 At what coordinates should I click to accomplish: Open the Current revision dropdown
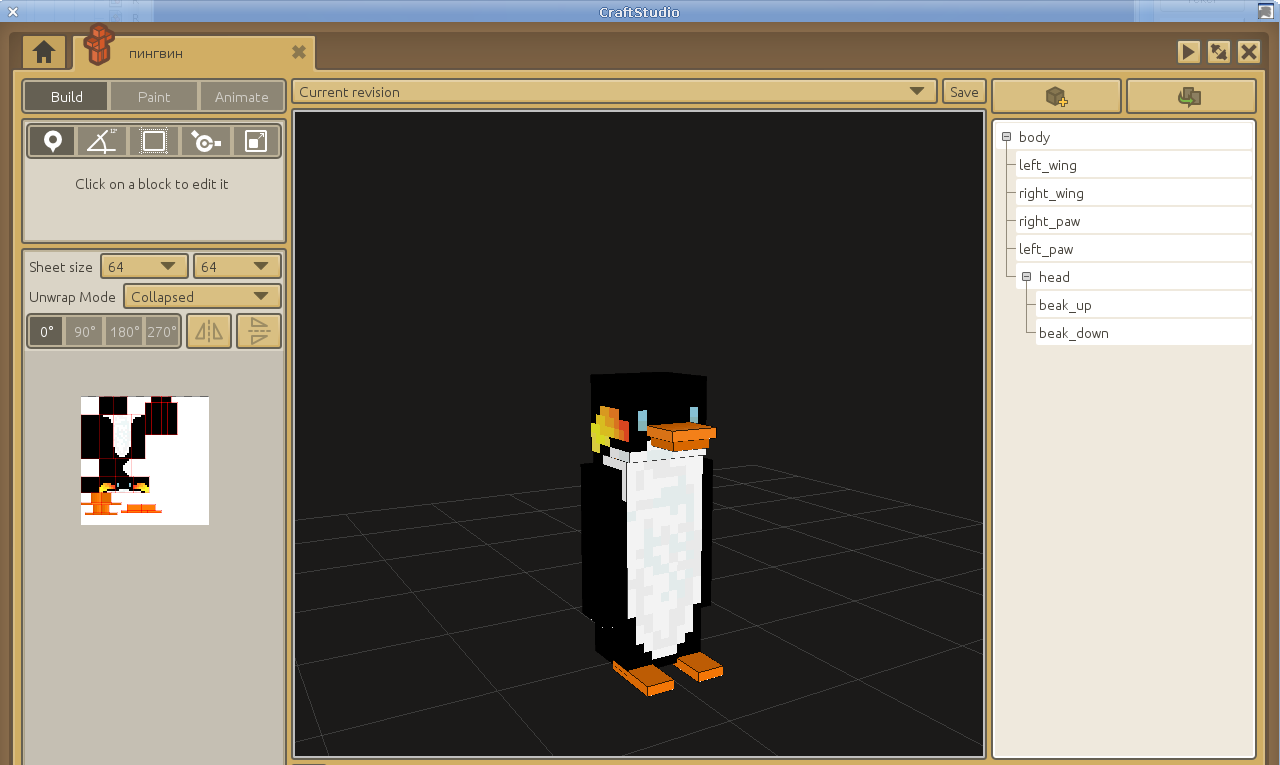point(614,92)
